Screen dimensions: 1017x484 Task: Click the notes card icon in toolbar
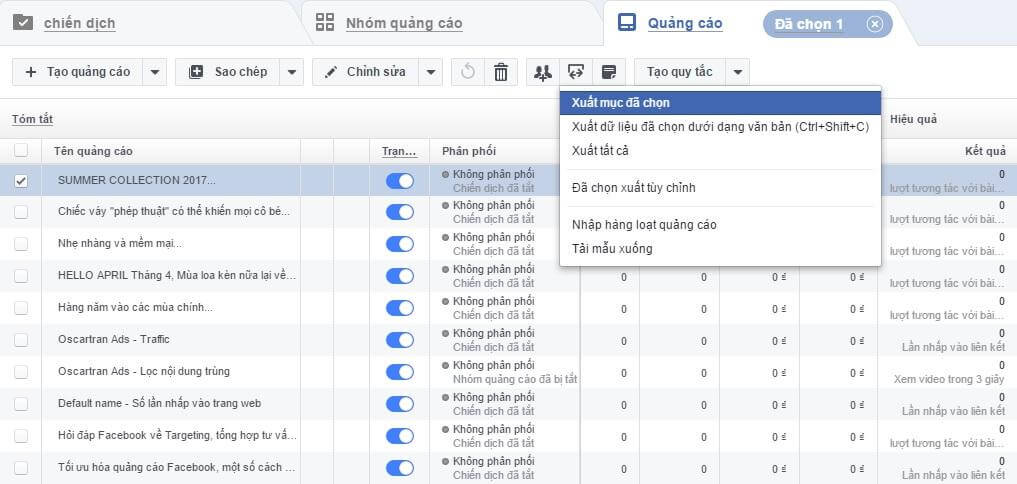(x=608, y=72)
